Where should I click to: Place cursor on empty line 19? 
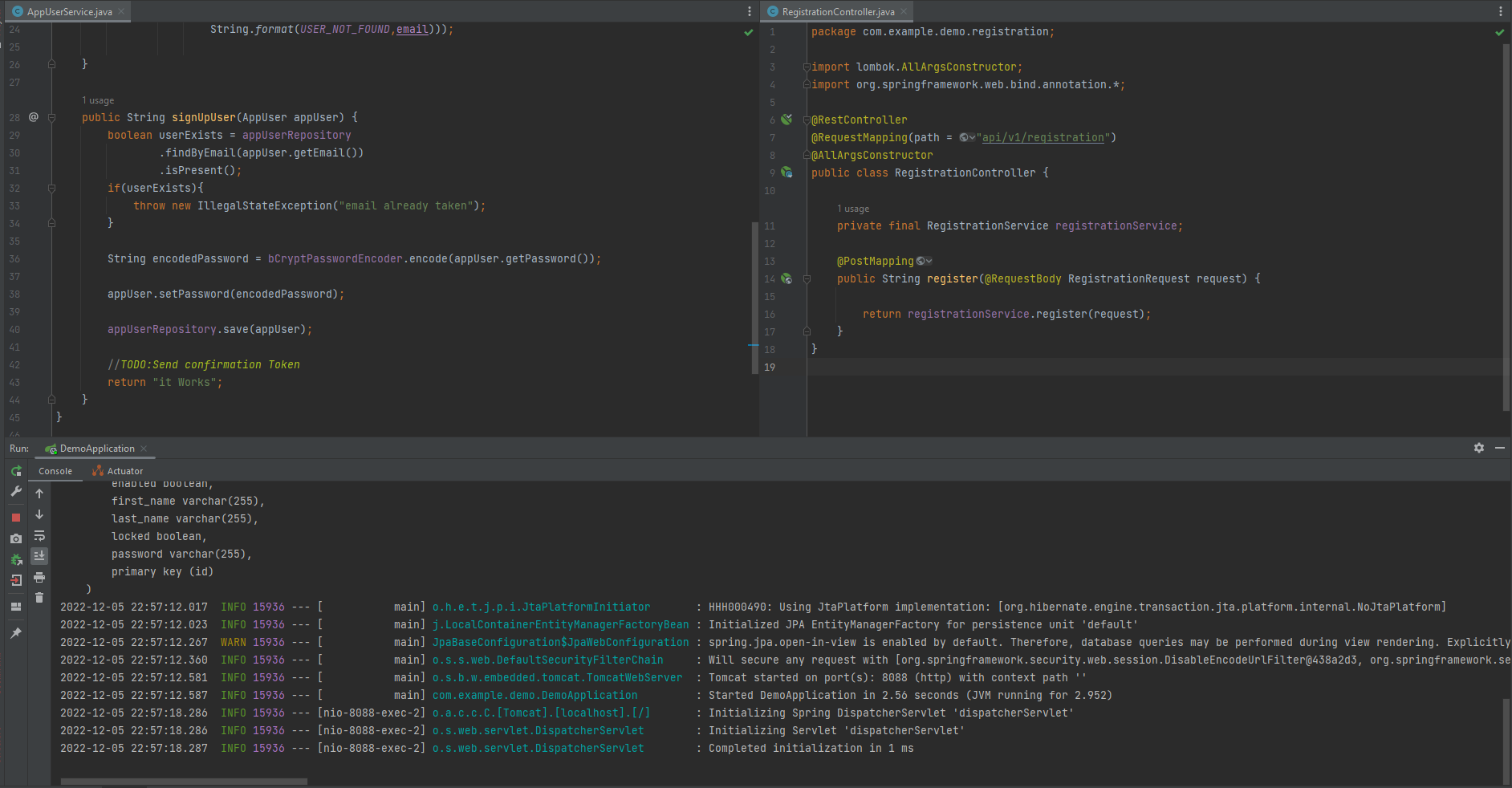coord(1156,367)
